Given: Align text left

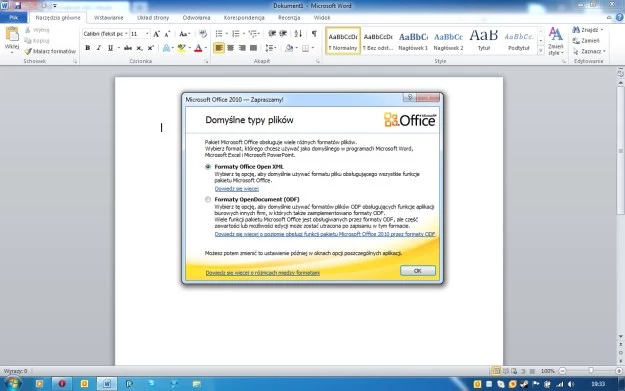Looking at the screenshot, I should (x=219, y=48).
